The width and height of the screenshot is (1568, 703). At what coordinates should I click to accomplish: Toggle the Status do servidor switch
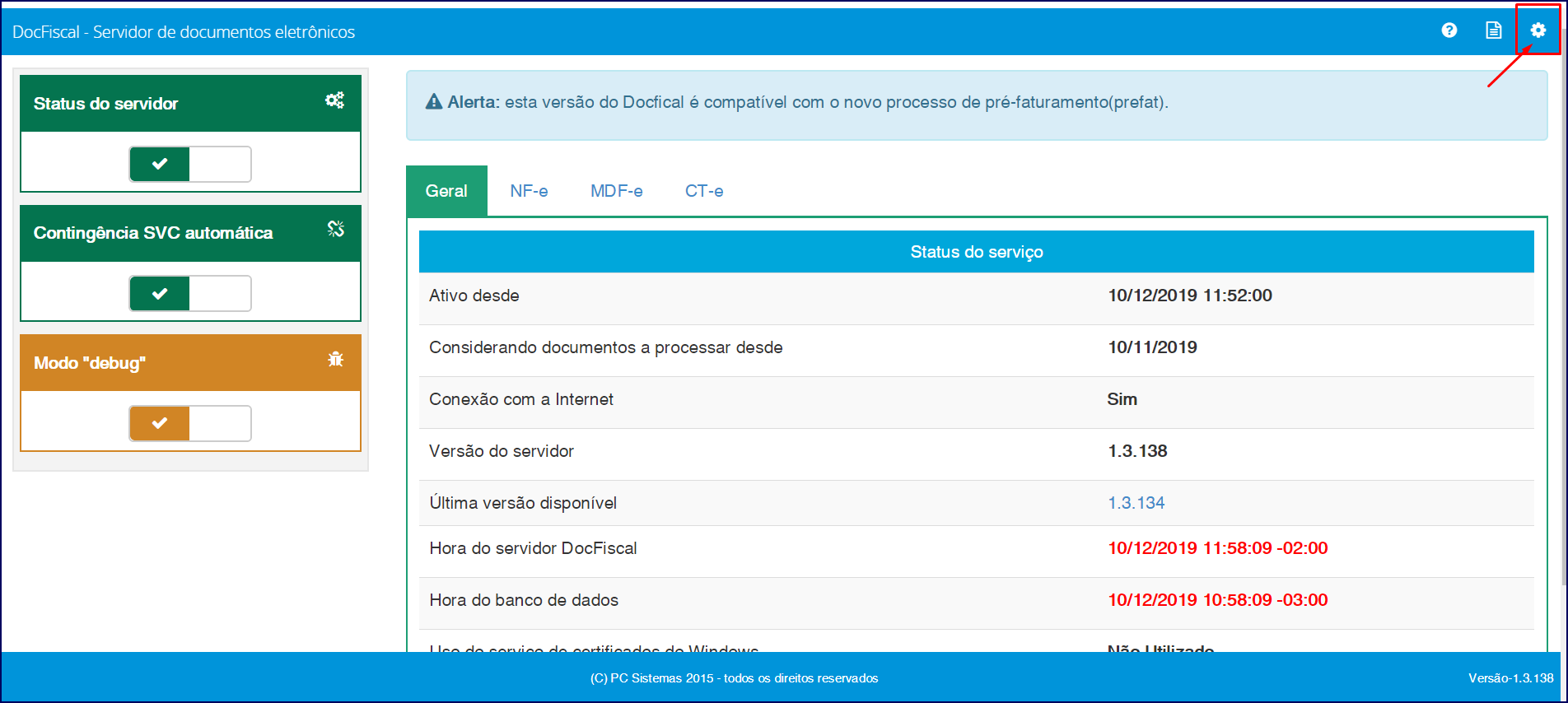point(190,164)
